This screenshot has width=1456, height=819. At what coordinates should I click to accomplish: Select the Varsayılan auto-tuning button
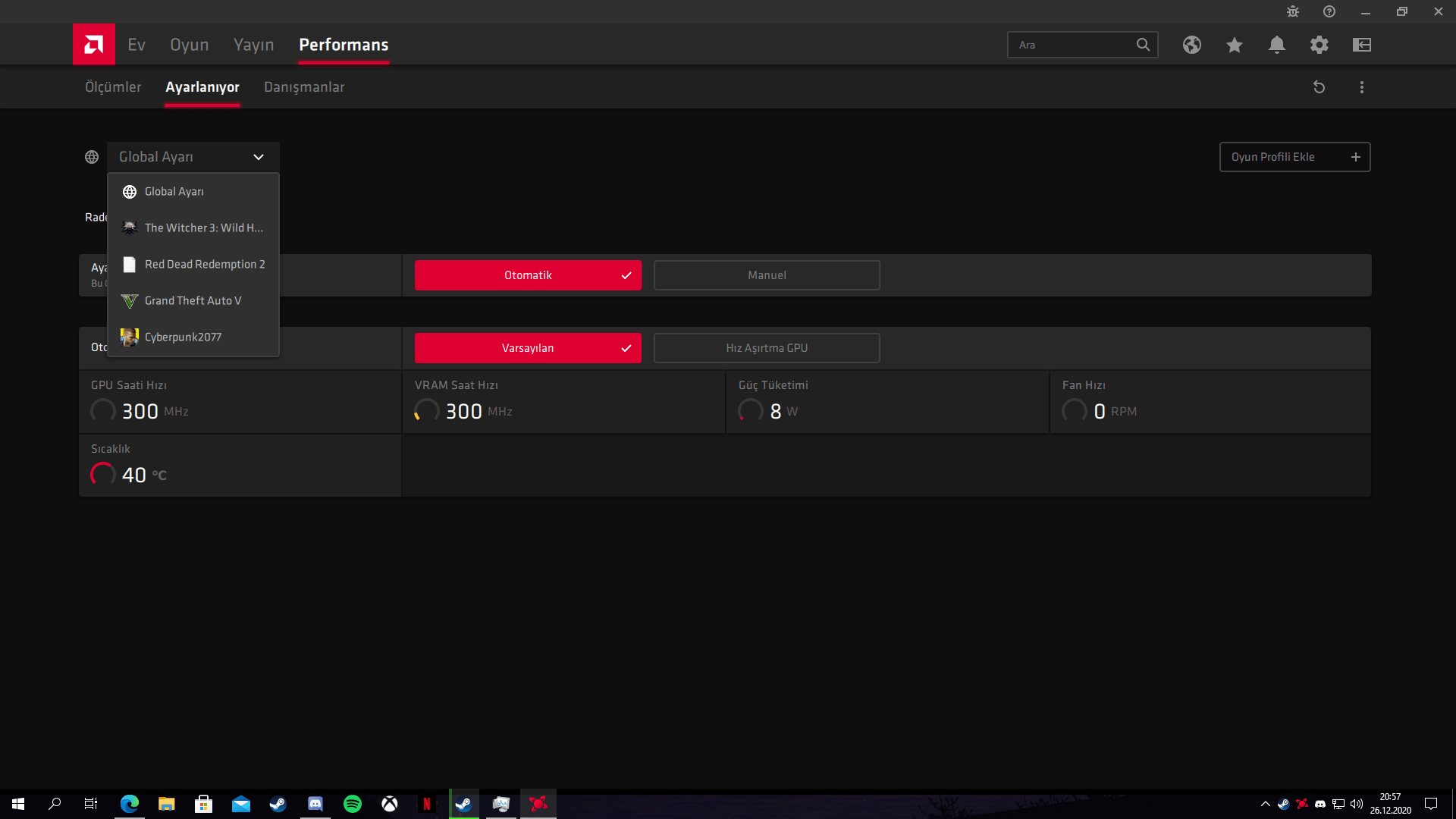pyautogui.click(x=528, y=348)
